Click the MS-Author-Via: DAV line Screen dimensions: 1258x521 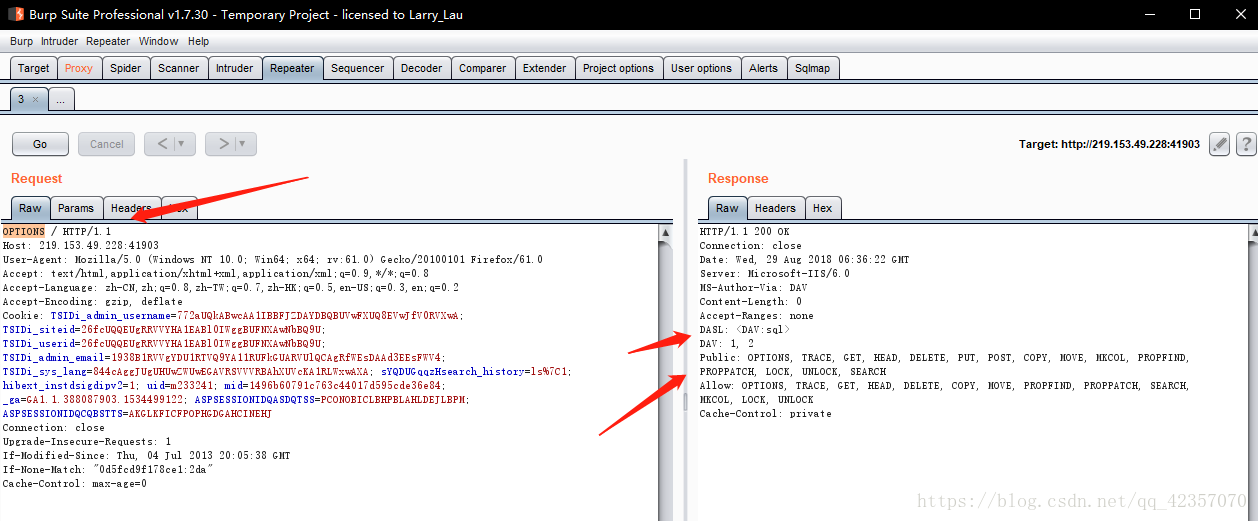[x=753, y=287]
